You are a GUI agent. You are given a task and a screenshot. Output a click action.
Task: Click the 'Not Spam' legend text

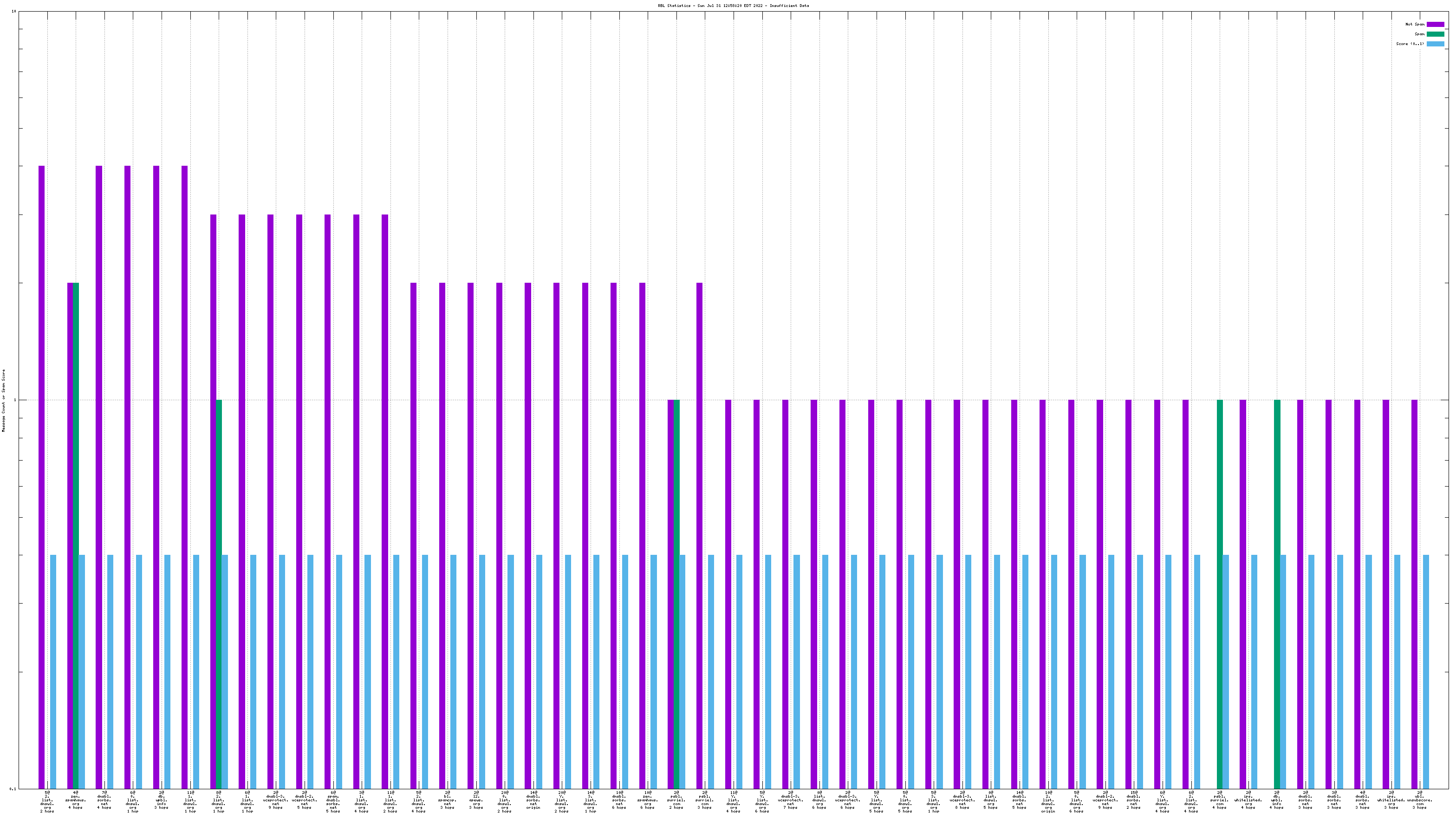(x=1415, y=24)
